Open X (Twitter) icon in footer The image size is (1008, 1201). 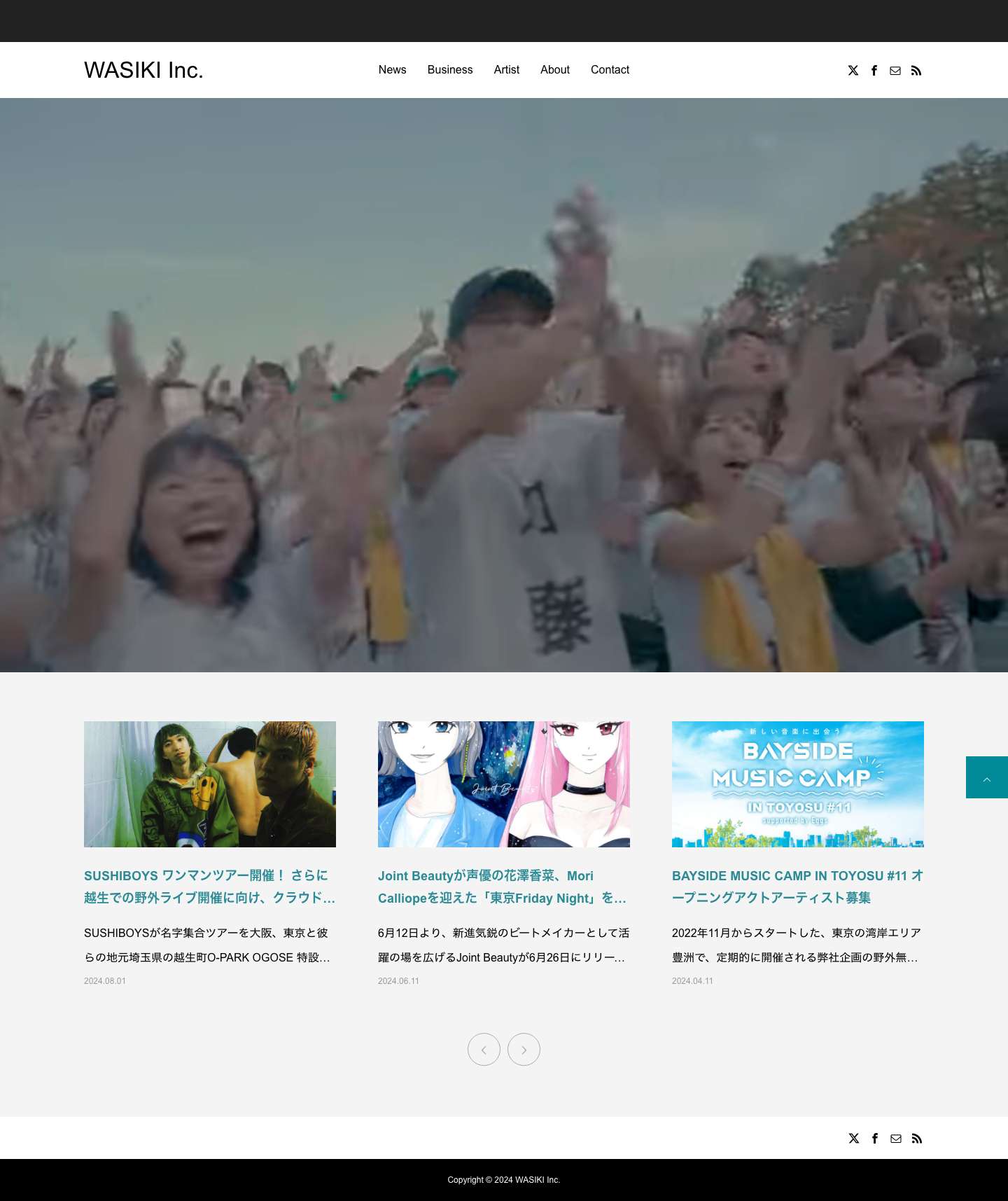click(854, 1138)
